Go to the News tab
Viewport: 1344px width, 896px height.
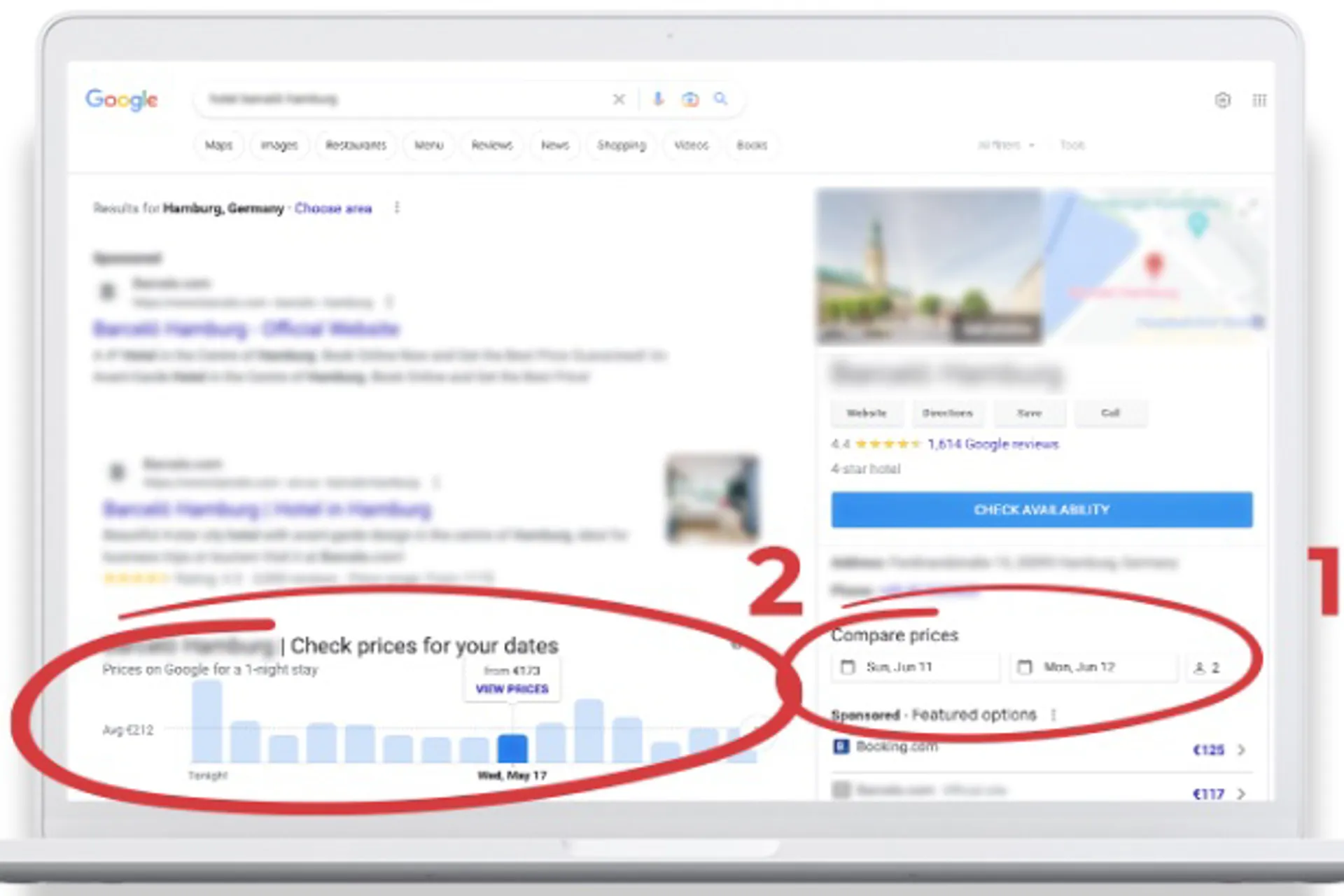pyautogui.click(x=555, y=145)
